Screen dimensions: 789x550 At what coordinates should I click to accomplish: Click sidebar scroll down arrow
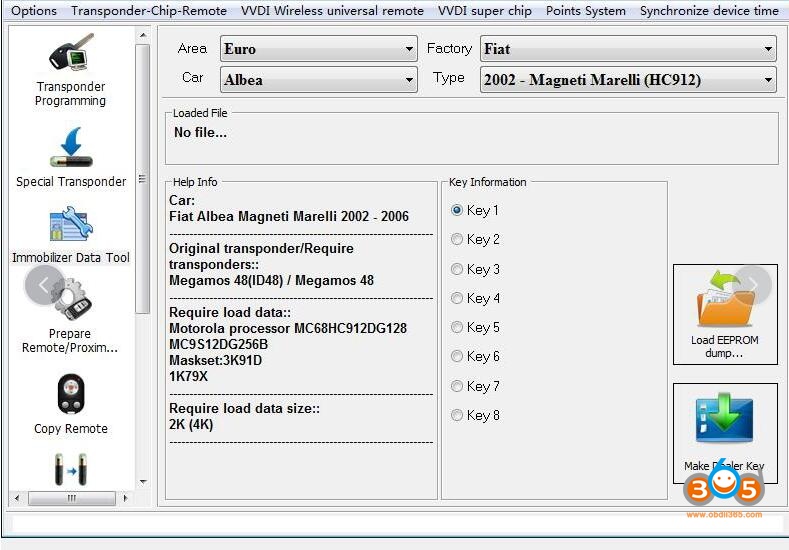point(143,482)
